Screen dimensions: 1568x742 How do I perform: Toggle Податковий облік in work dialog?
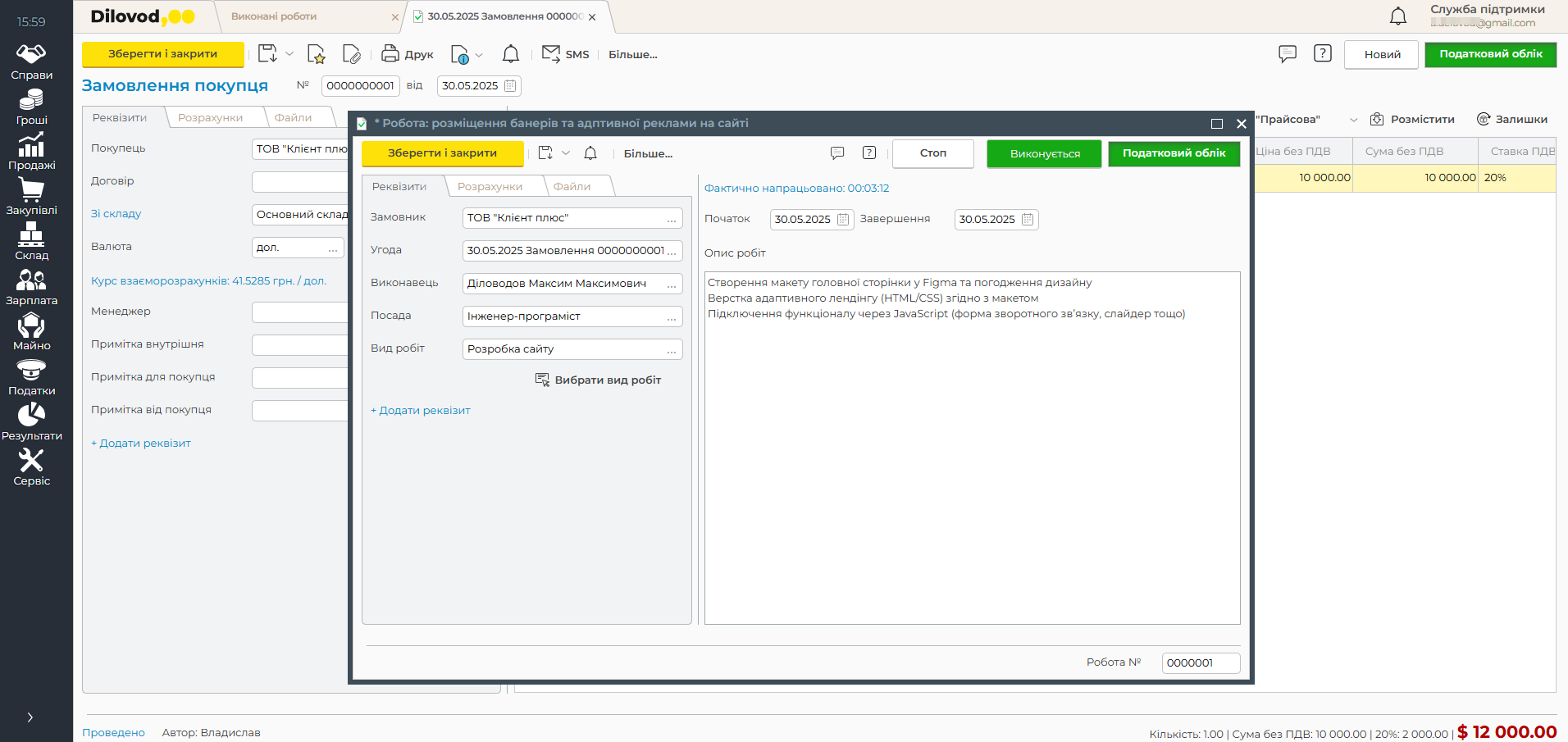(x=1174, y=153)
